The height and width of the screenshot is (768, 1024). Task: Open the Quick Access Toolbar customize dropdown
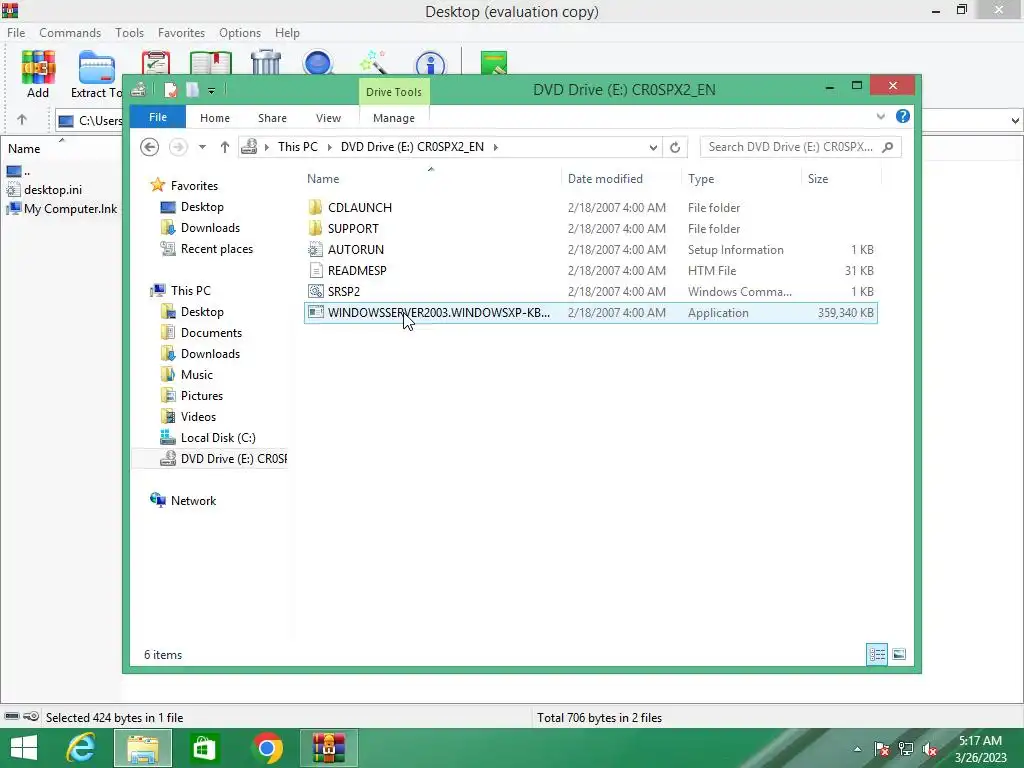(212, 91)
